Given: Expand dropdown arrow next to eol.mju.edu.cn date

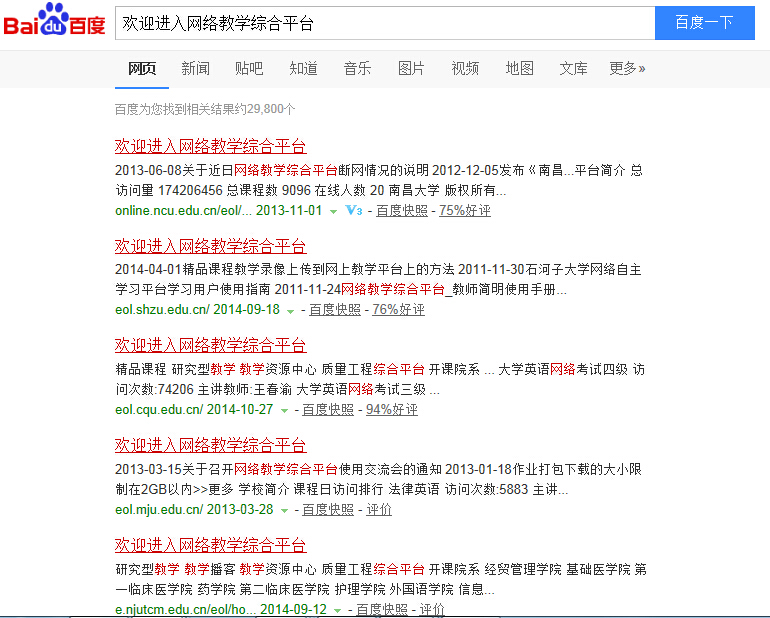Looking at the screenshot, I should coord(284,511).
